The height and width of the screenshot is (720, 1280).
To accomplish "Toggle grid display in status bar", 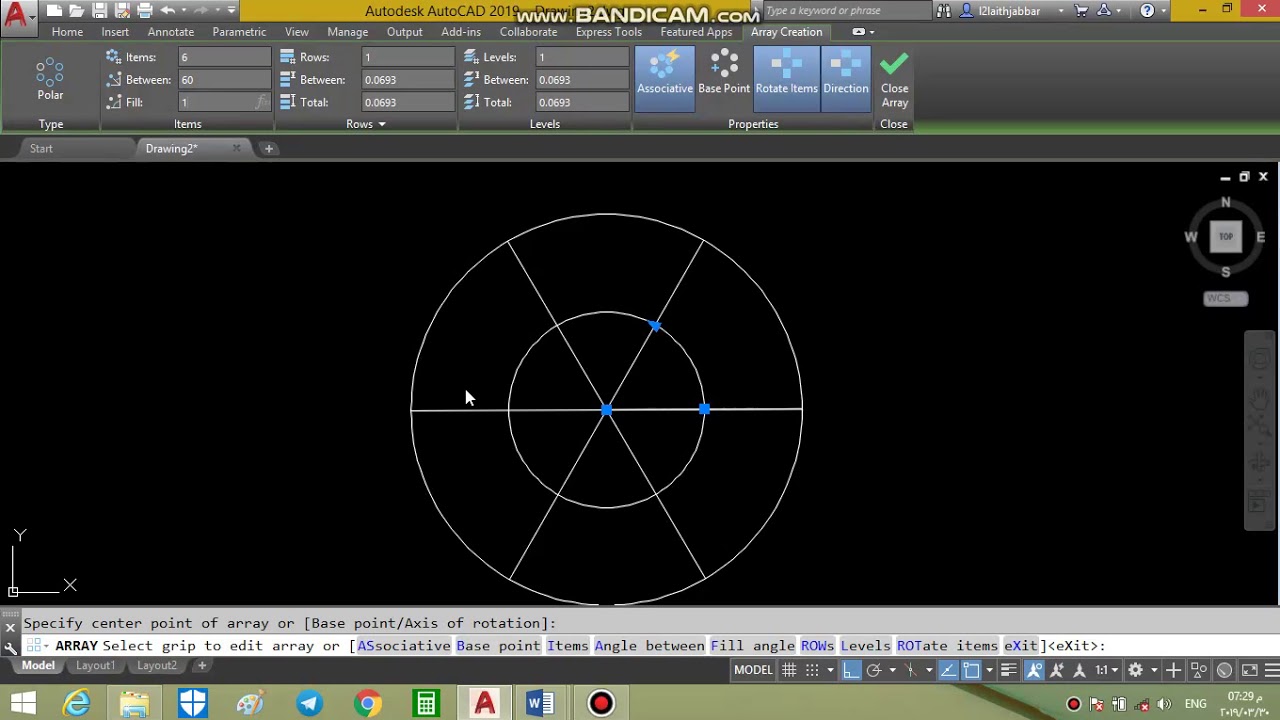I will coord(789,670).
